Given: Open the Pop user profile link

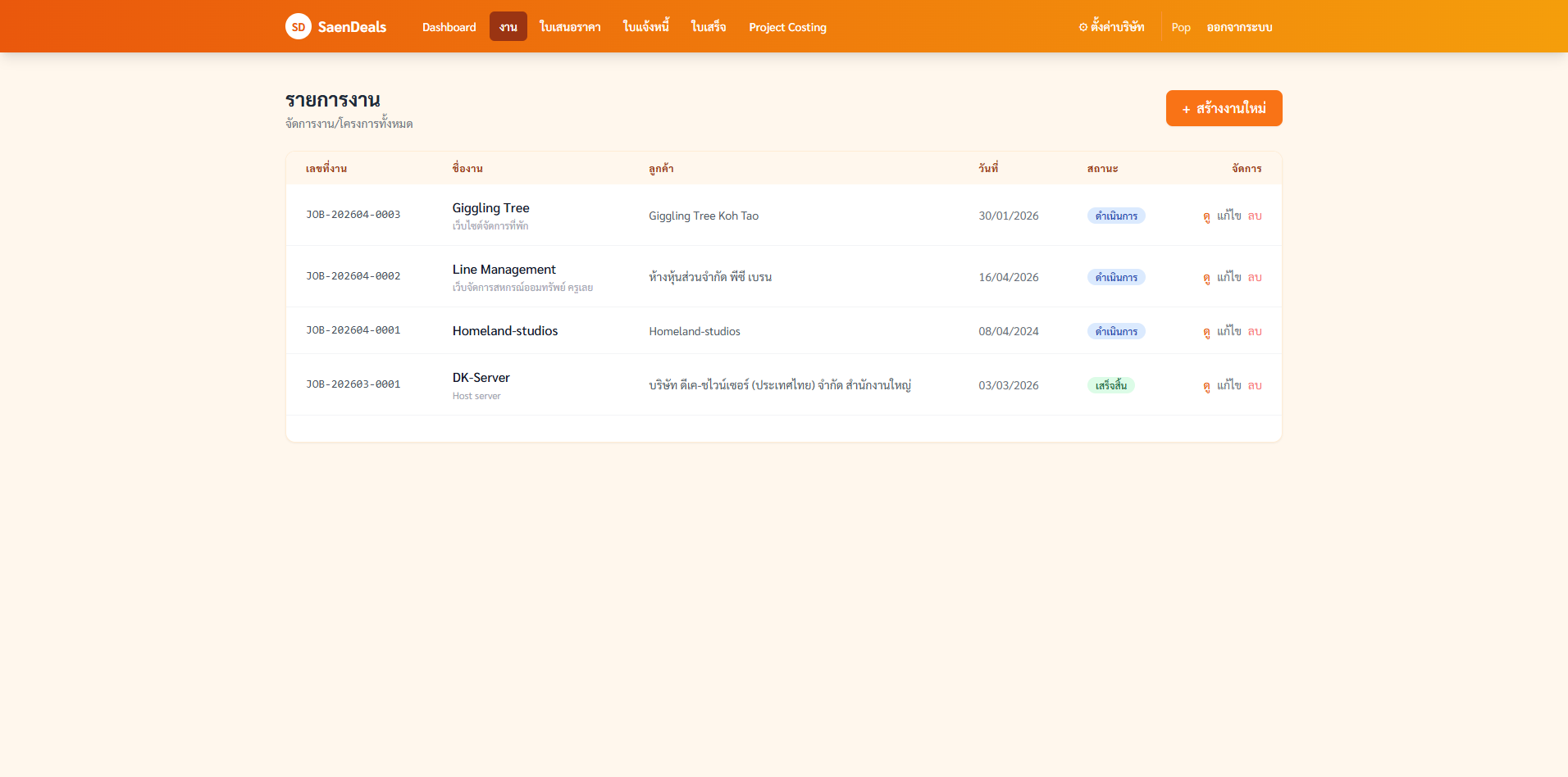Looking at the screenshot, I should tap(1181, 27).
